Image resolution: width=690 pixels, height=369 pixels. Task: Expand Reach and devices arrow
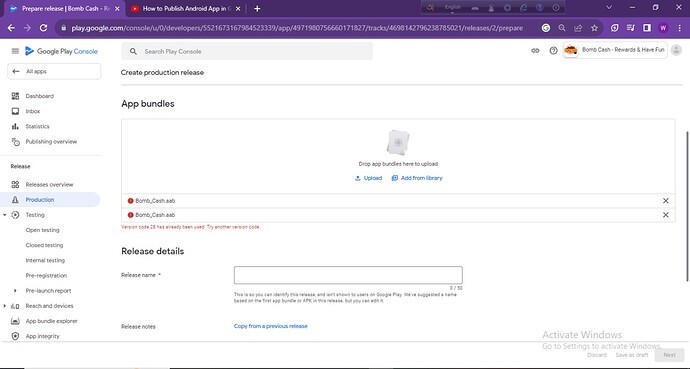tap(5, 306)
